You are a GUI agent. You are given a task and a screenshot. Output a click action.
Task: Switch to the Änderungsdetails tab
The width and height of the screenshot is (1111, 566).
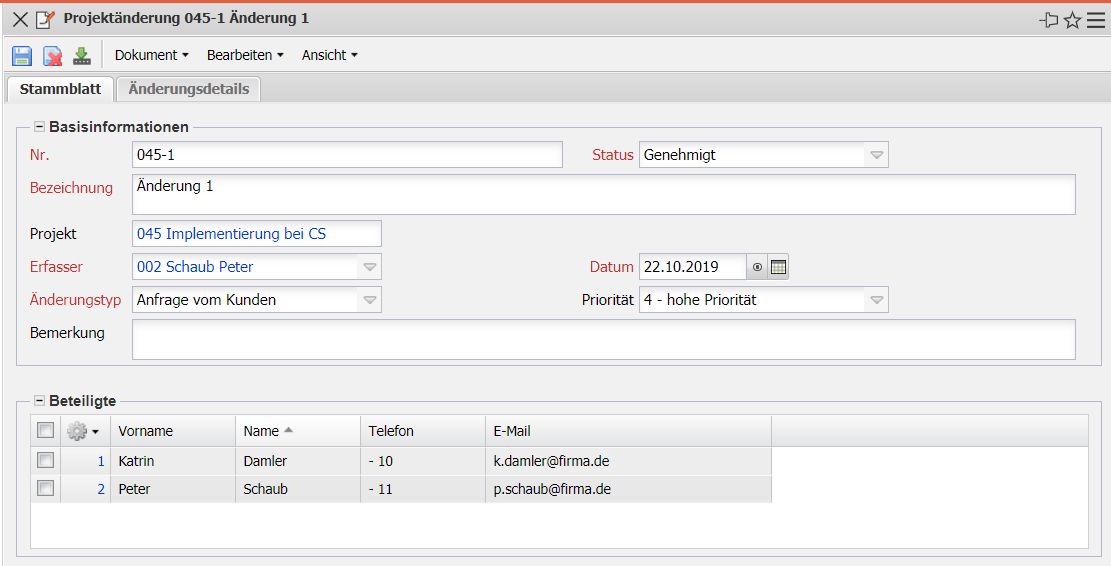pos(189,89)
